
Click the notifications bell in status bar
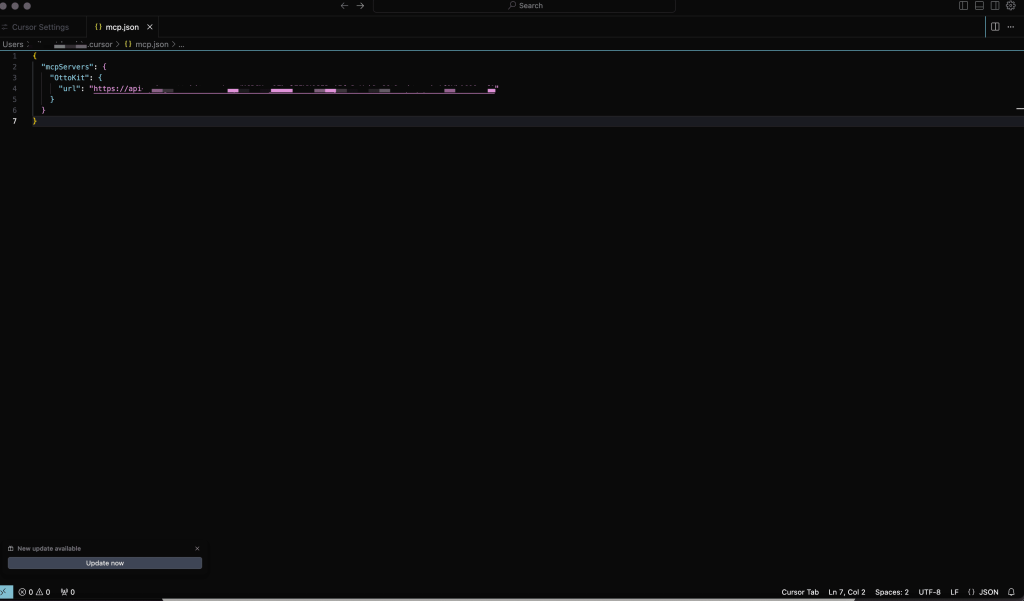(1011, 592)
